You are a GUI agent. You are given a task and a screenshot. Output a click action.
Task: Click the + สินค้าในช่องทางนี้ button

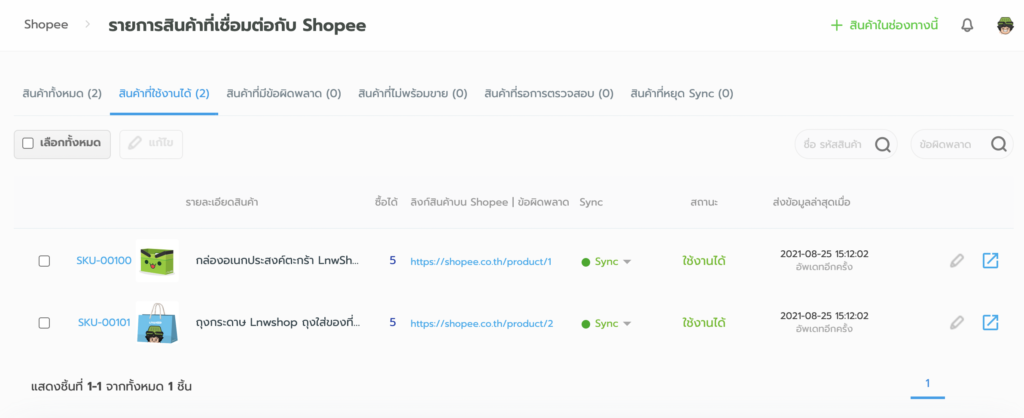(885, 25)
